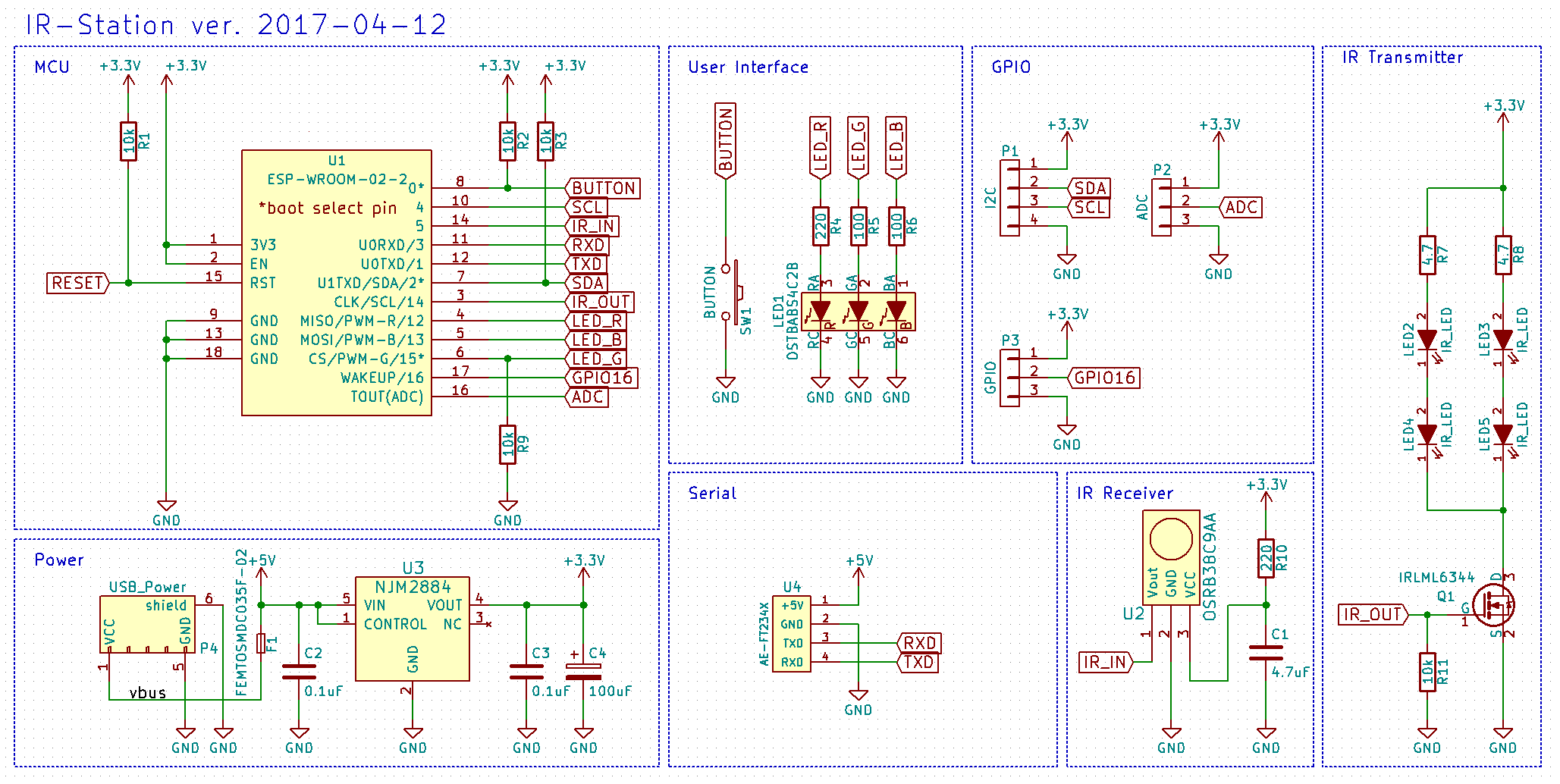This screenshot has width=1560, height=784.
Task: Click GPIO16 label at connector P3
Action: 1104,378
